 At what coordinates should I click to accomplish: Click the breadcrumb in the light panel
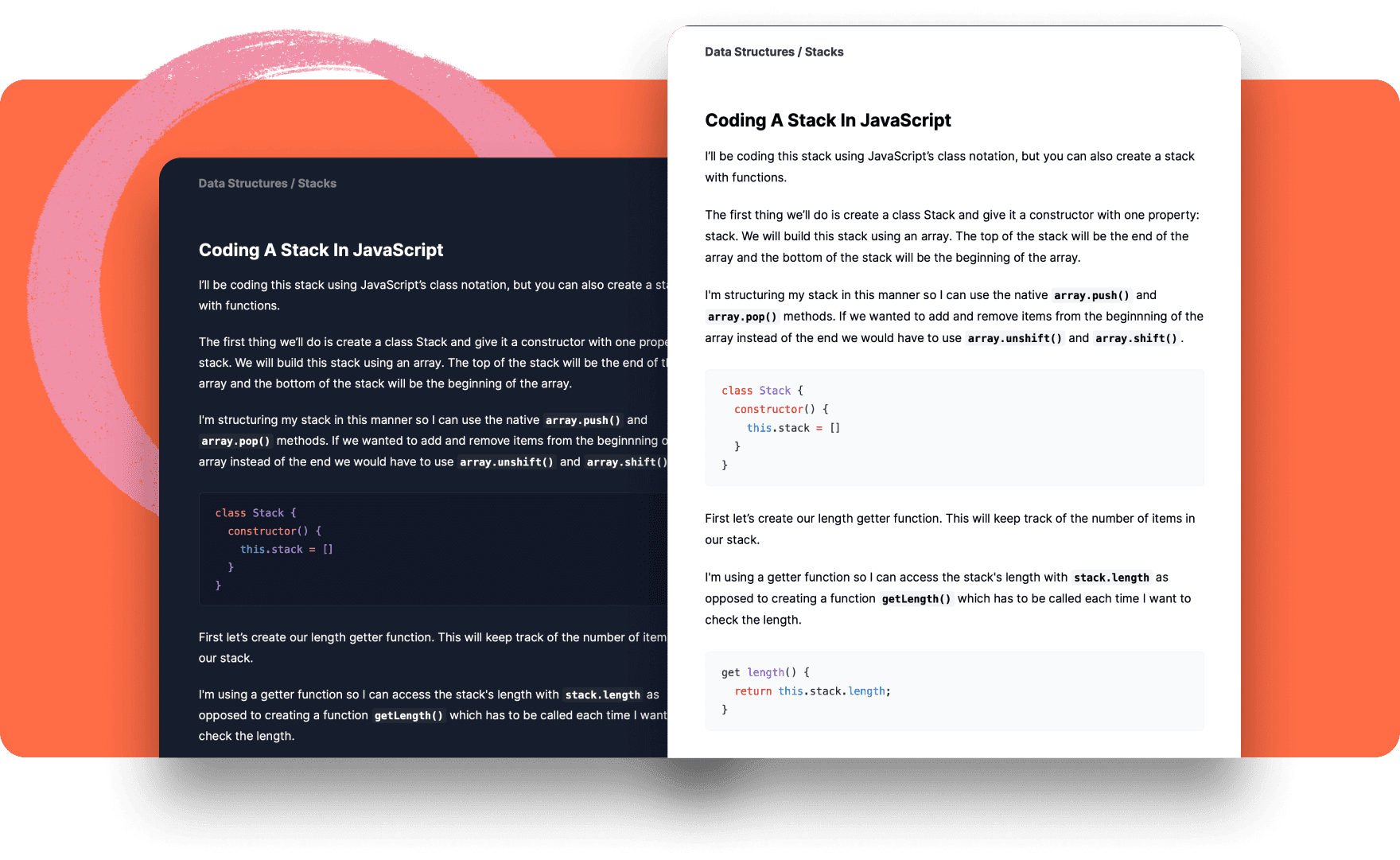[774, 52]
